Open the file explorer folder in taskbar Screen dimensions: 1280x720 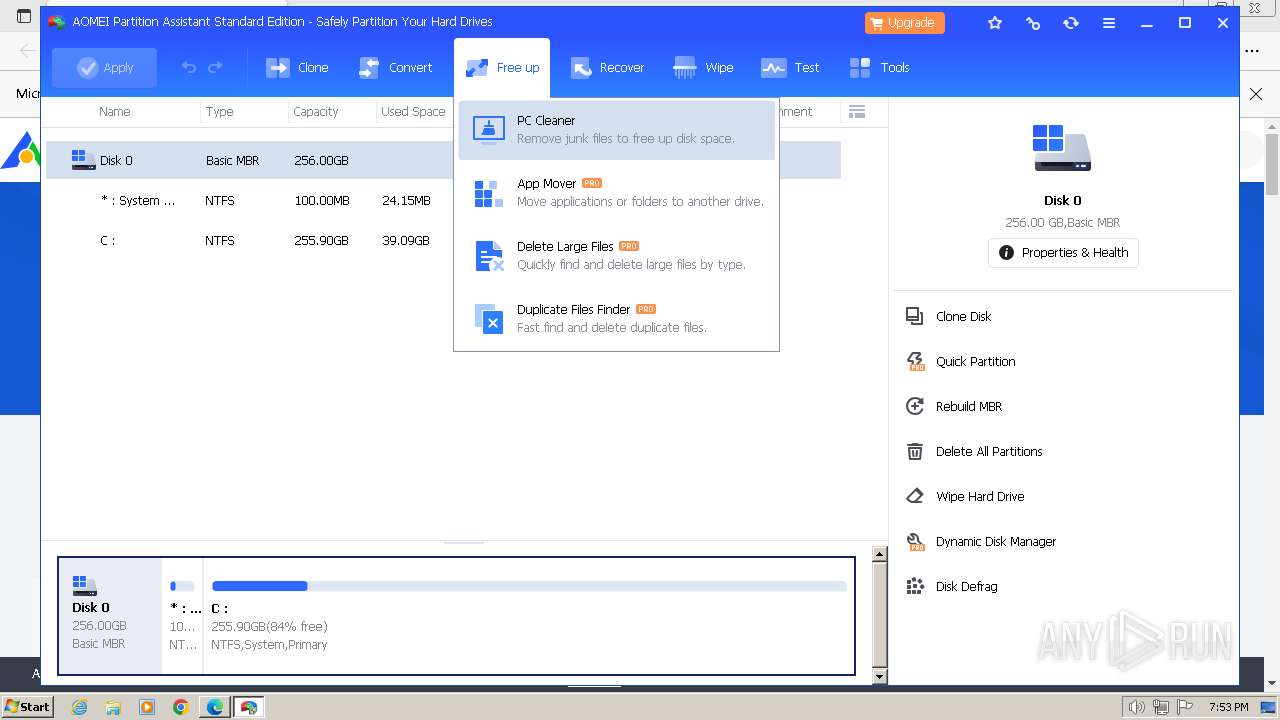(113, 707)
